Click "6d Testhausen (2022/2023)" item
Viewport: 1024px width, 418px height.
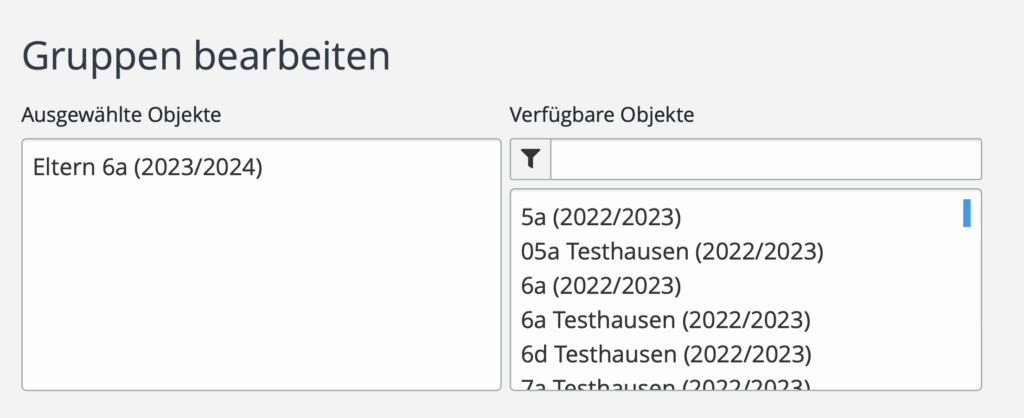666,354
